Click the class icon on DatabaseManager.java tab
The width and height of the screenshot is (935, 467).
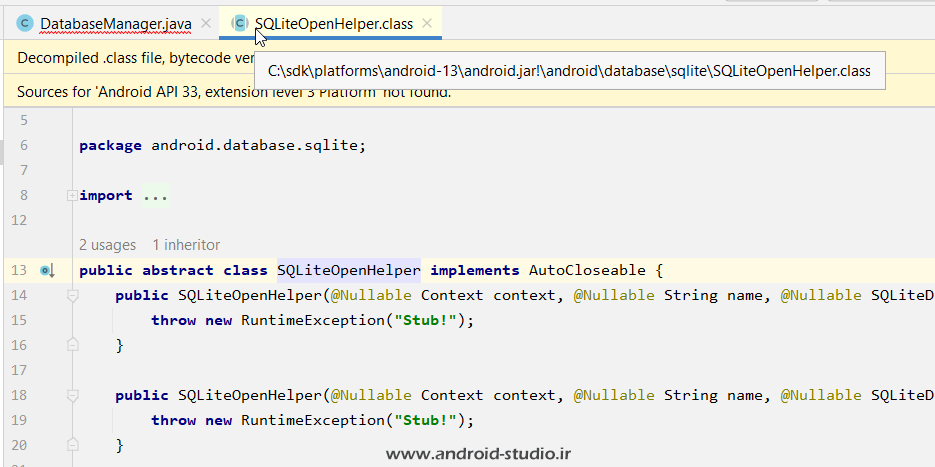coord(25,24)
